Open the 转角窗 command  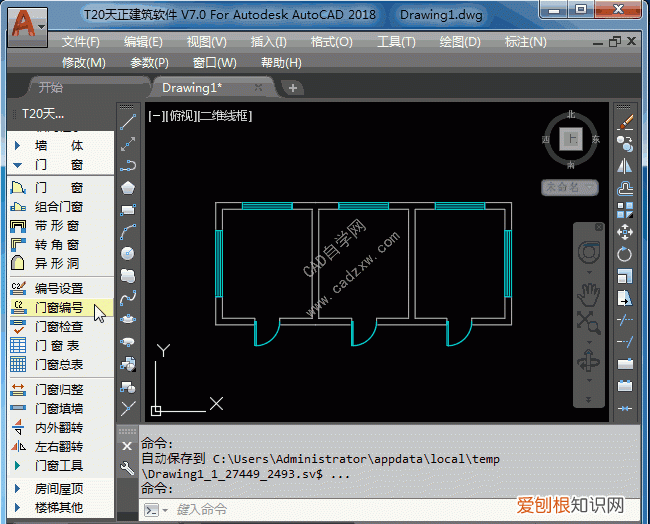pos(61,245)
